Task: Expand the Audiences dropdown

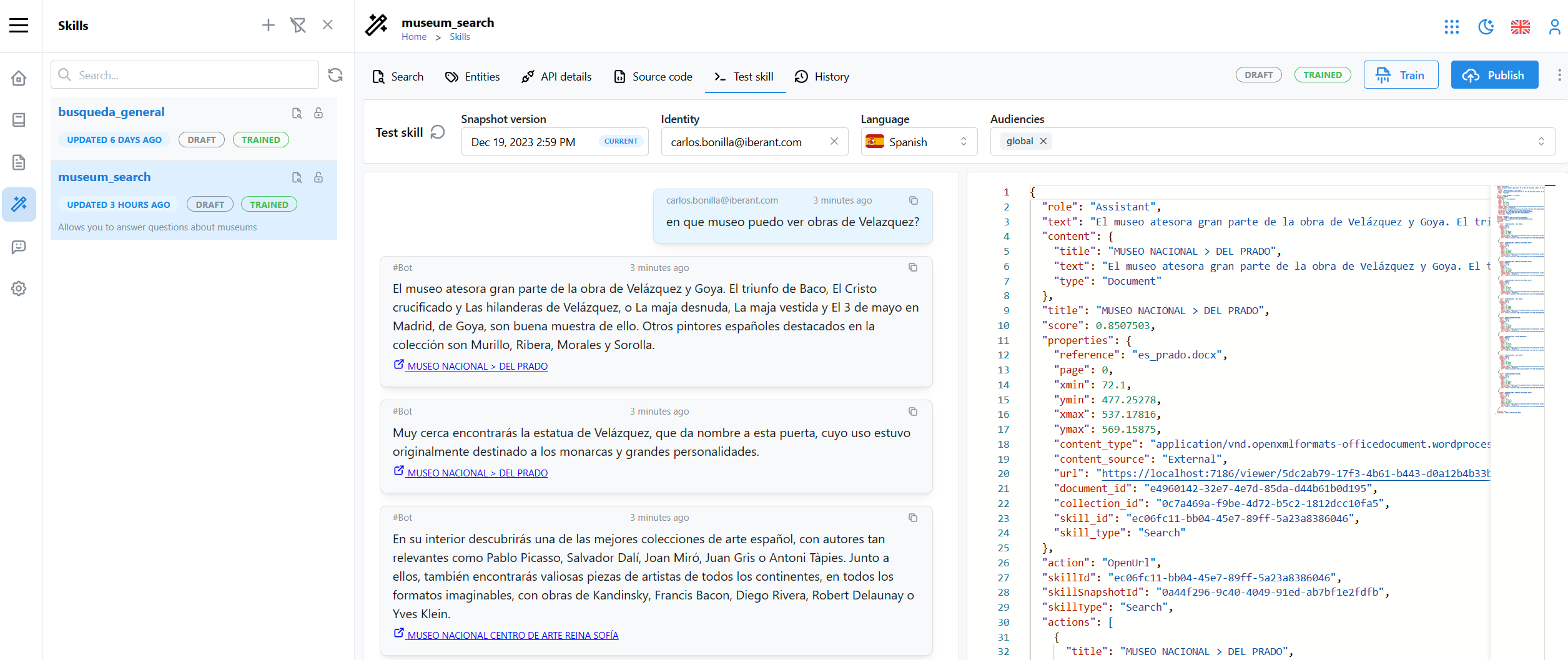Action: [1541, 142]
